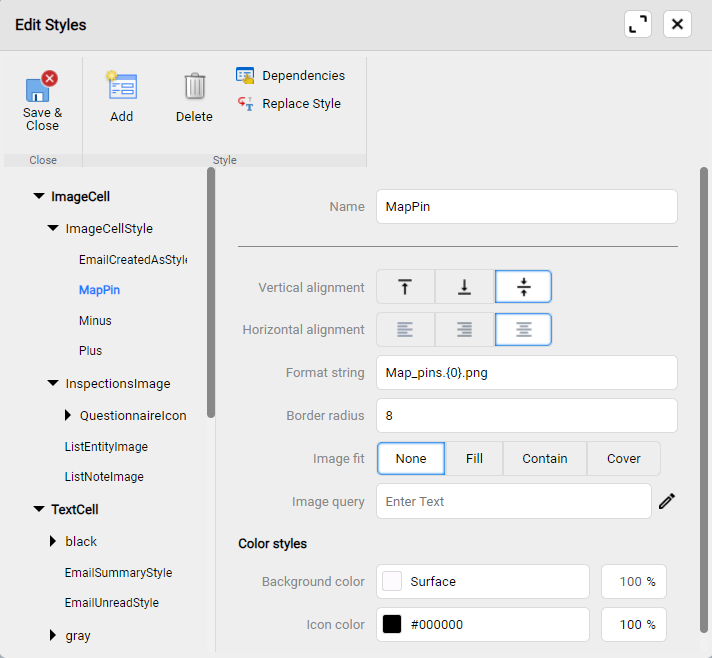Edit image query with pencil icon
The height and width of the screenshot is (658, 712).
[667, 502]
